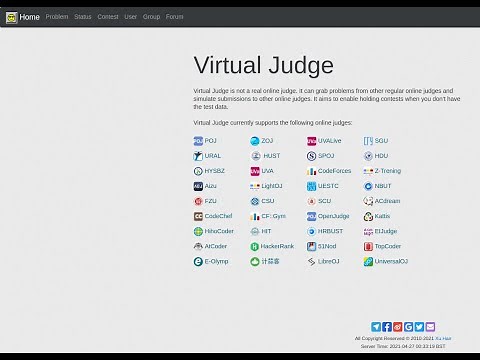Click the HYSBZ judge icon
This screenshot has width=480, height=360.
click(198, 171)
